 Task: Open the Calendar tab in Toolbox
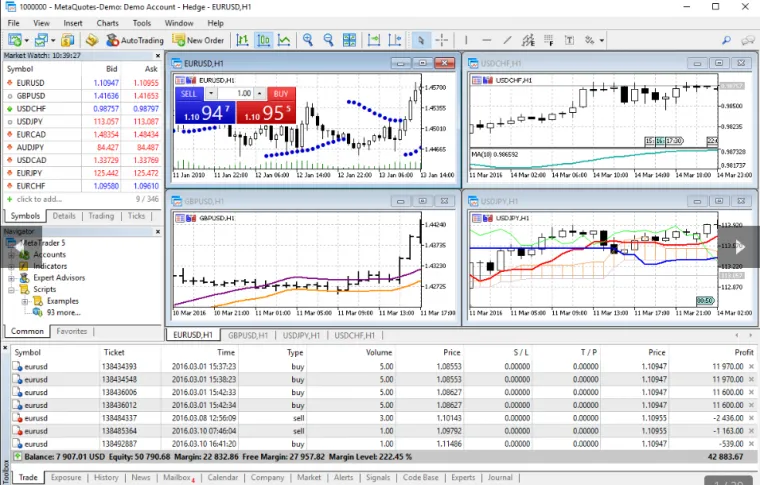point(222,478)
